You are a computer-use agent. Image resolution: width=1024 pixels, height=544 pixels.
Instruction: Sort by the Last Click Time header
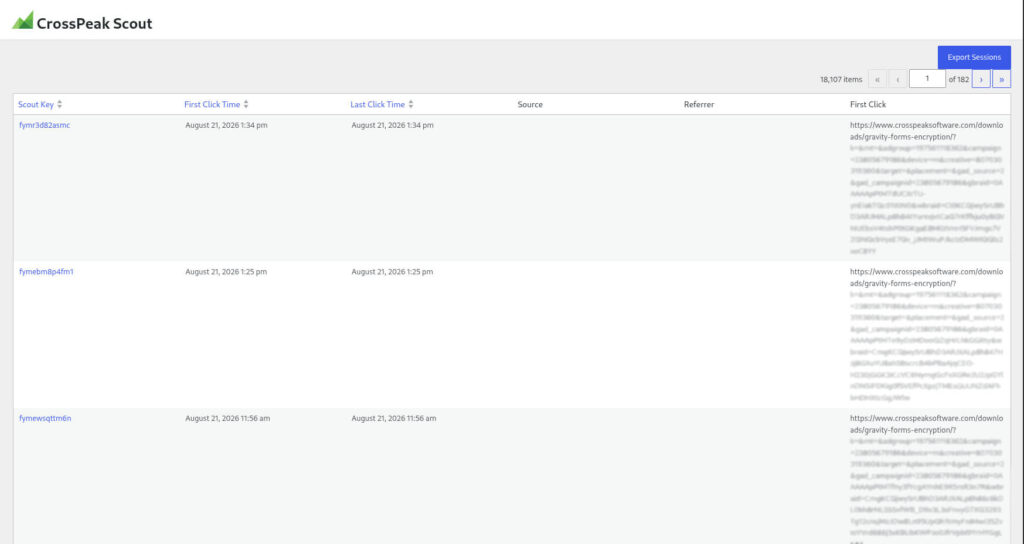click(377, 104)
